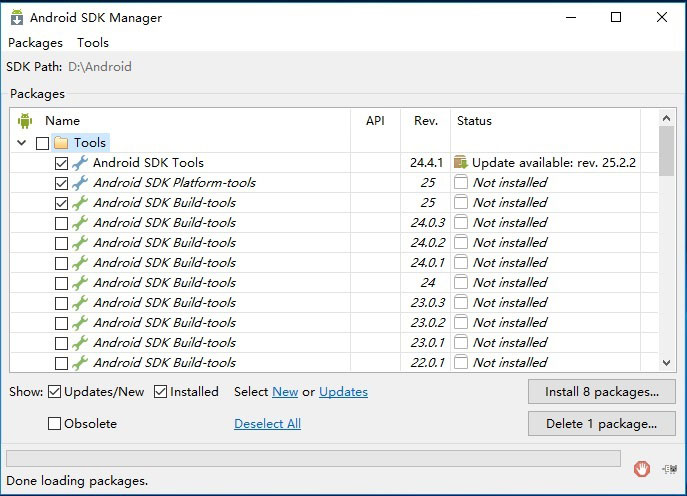Collapse the Tools category tree
The height and width of the screenshot is (496, 687).
(22, 143)
